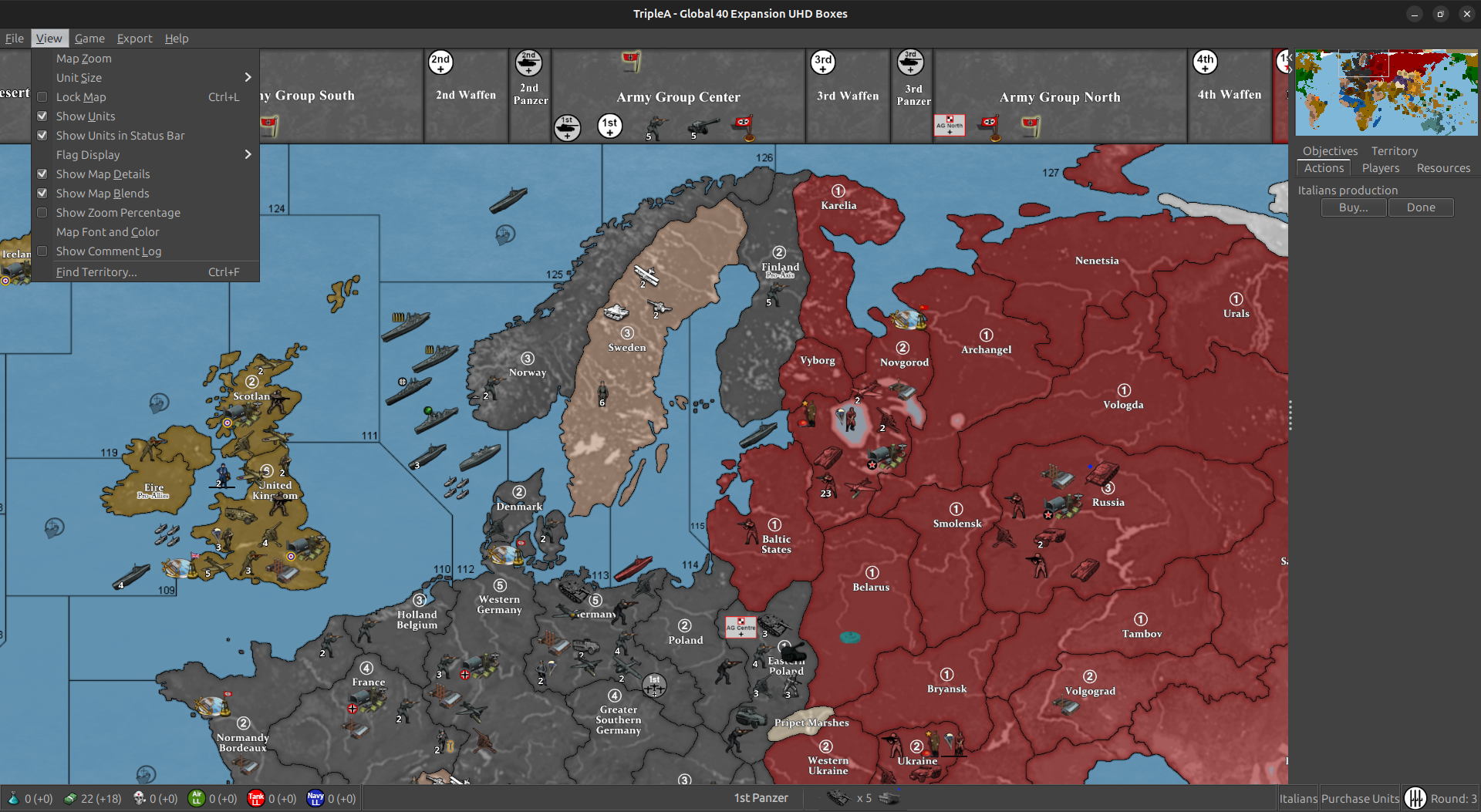Click the Air LL status bar icon
Screen dimensions: 1481x812
(x=198, y=798)
